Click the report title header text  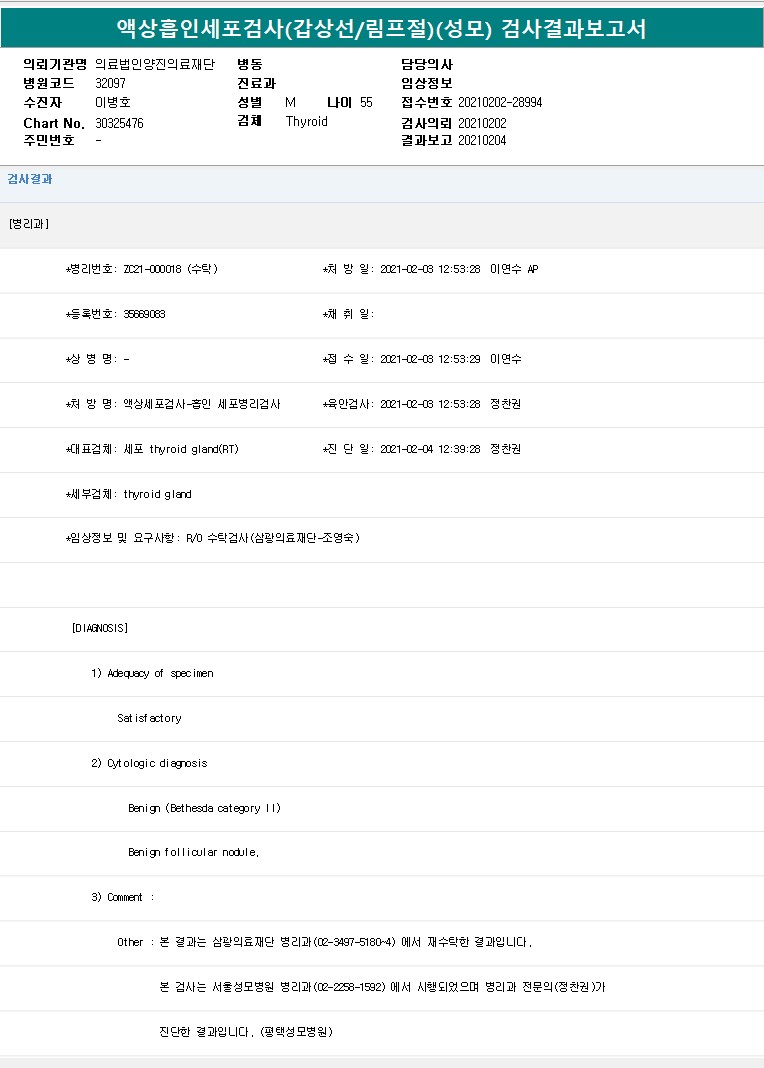(x=381, y=28)
